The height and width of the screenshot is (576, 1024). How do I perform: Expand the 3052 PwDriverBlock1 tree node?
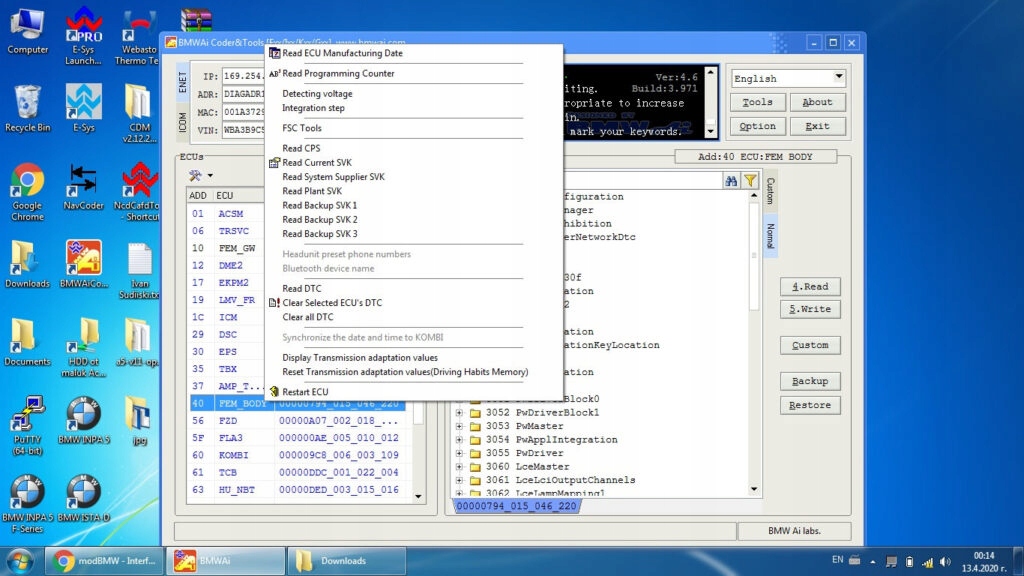point(460,413)
